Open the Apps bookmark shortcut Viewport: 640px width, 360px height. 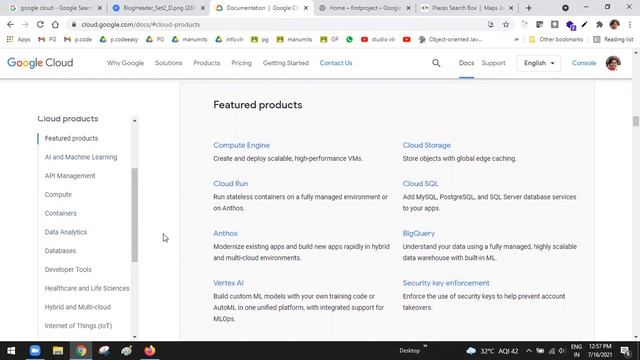[19, 39]
